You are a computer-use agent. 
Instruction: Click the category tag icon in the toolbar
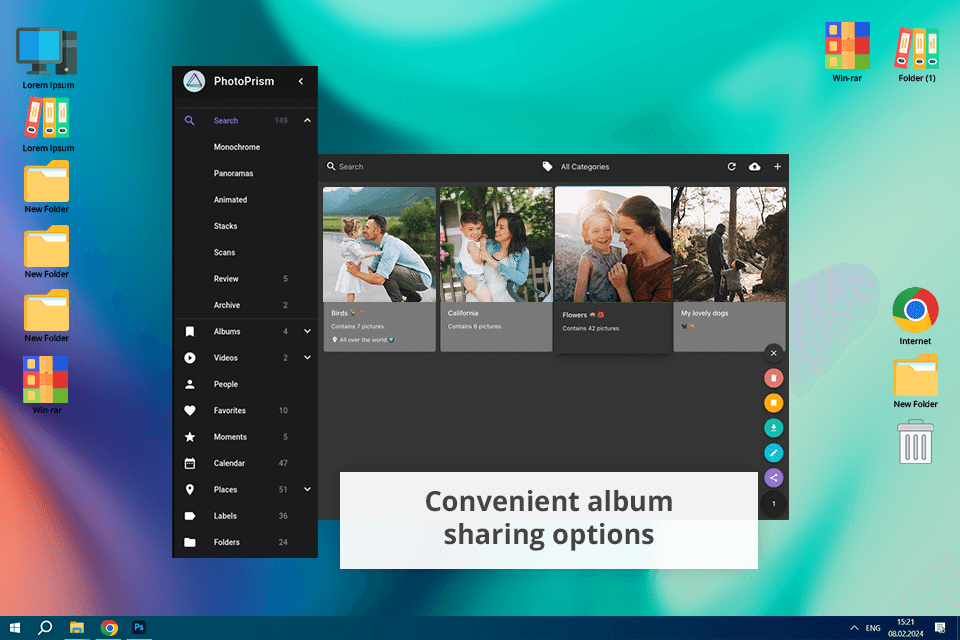[547, 167]
